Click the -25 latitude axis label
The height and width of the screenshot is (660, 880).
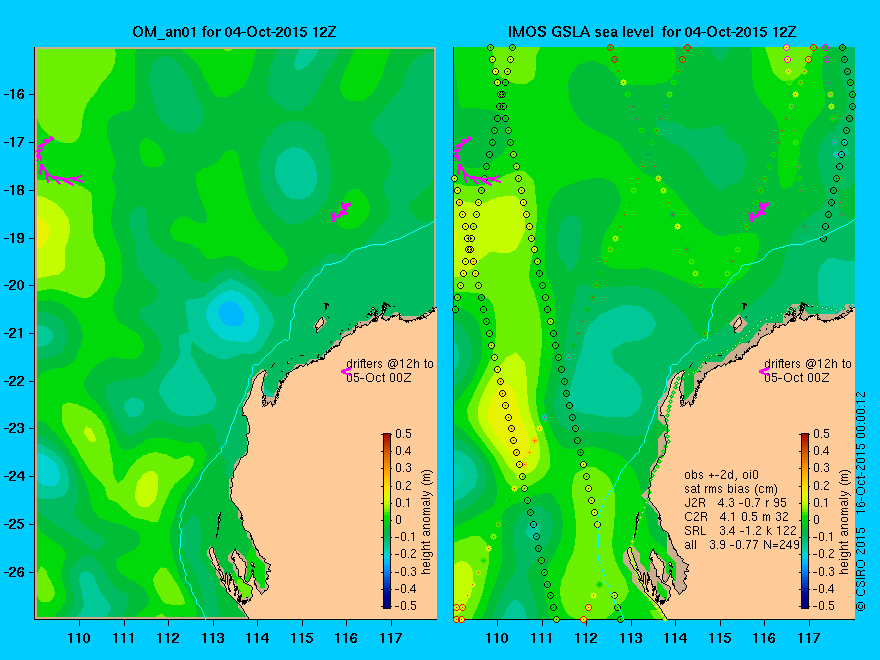tap(14, 524)
